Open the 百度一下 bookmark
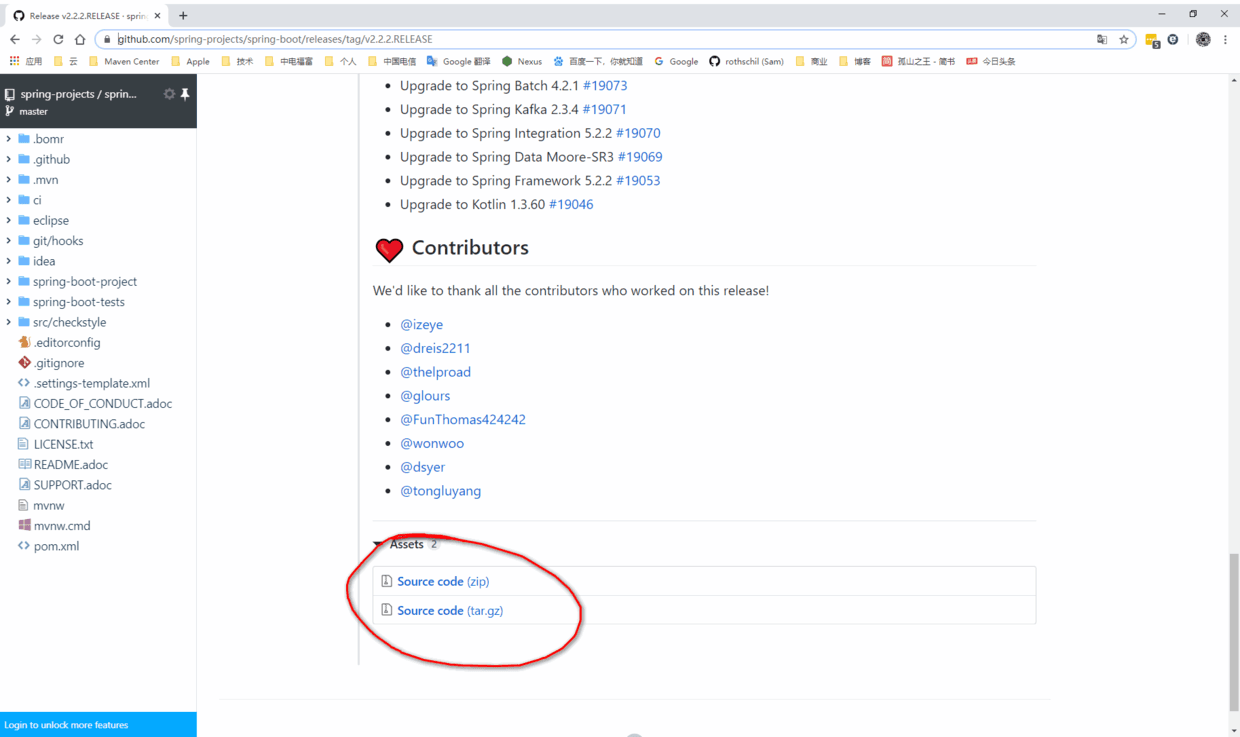 pos(598,61)
